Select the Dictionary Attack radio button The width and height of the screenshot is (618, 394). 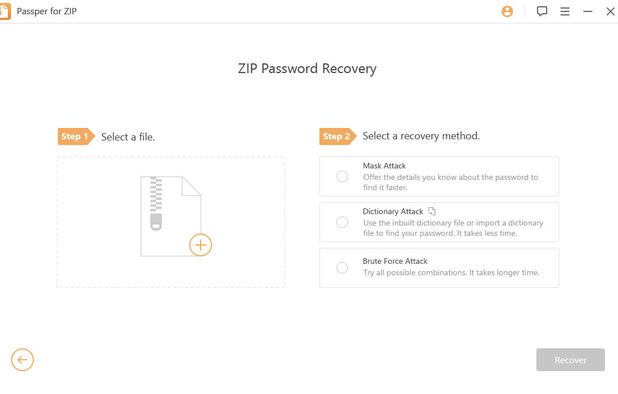pyautogui.click(x=342, y=222)
